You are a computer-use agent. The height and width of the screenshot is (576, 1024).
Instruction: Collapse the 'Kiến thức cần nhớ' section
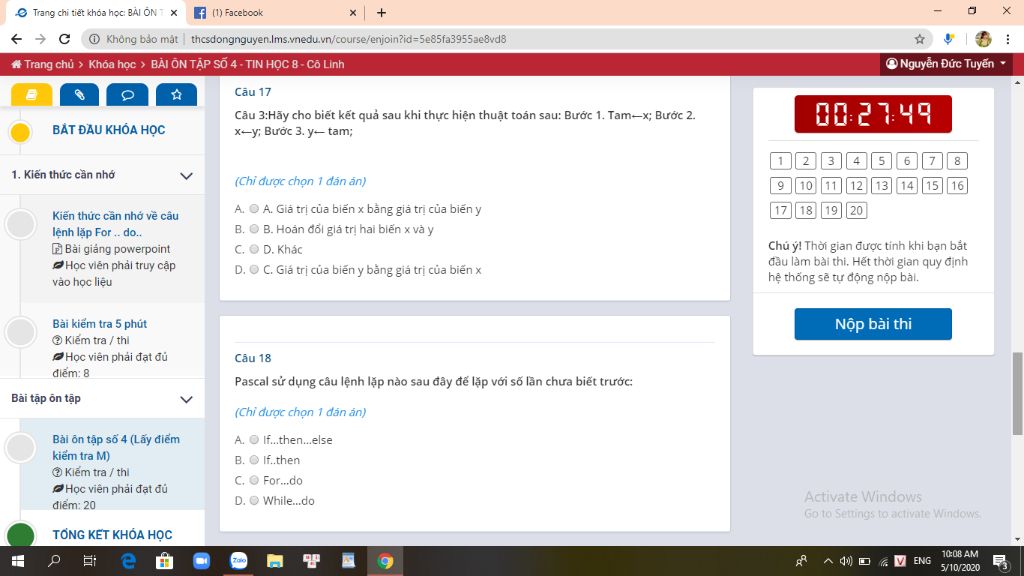(186, 176)
